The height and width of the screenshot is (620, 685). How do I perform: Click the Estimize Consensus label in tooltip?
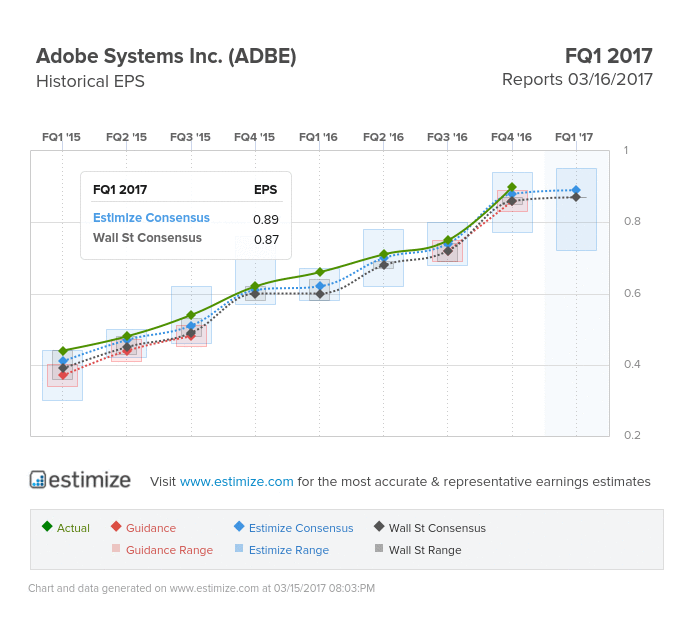(x=151, y=218)
